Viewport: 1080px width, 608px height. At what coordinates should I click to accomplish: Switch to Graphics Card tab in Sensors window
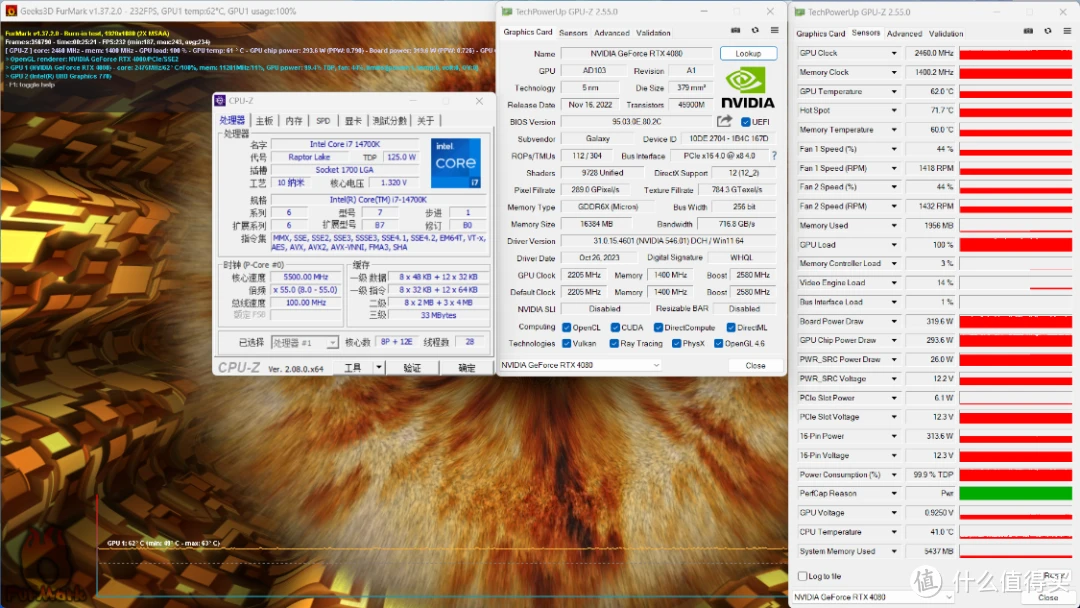[x=820, y=33]
